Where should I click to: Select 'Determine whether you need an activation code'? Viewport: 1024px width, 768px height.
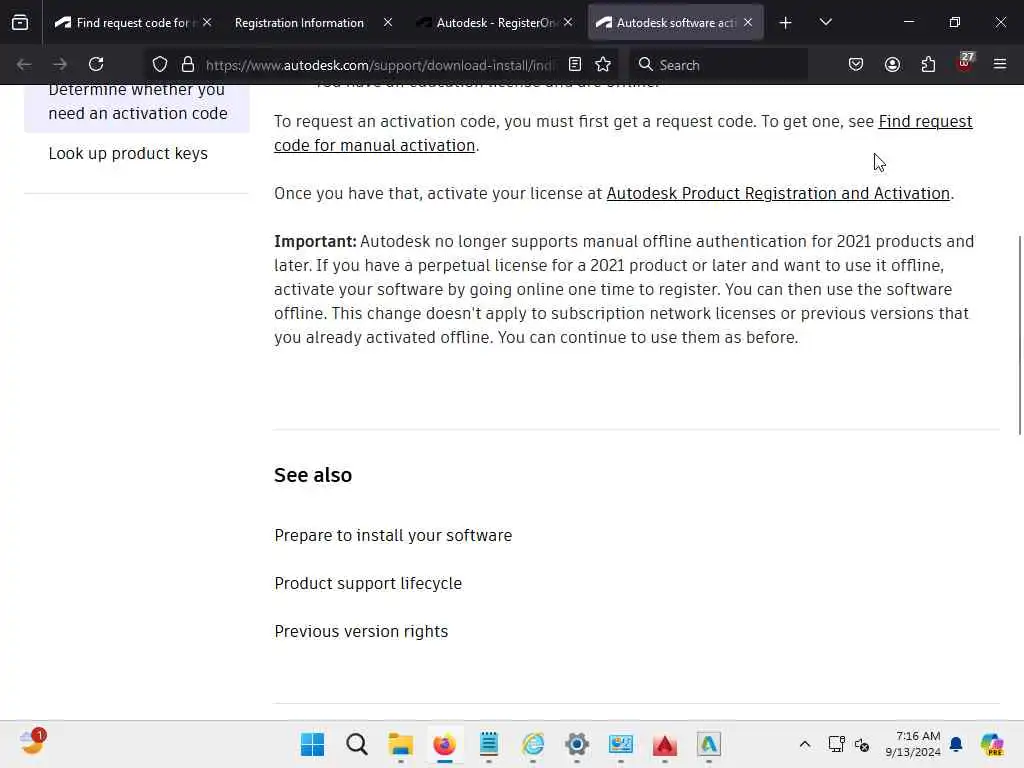(137, 101)
